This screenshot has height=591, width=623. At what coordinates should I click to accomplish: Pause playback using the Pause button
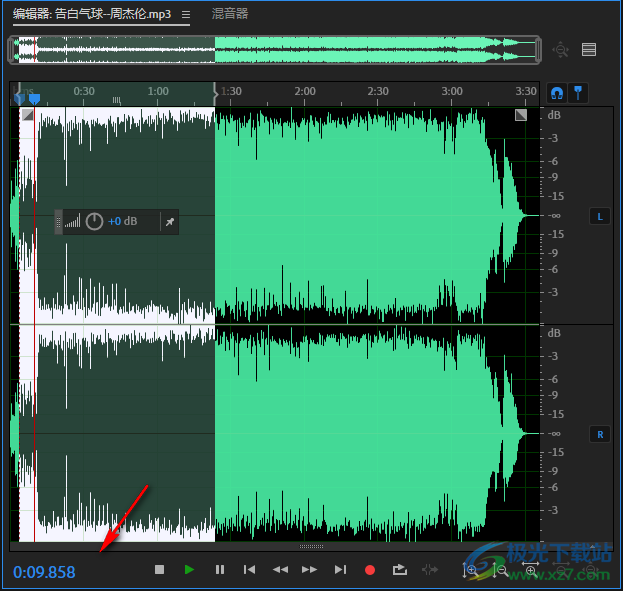pyautogui.click(x=220, y=570)
